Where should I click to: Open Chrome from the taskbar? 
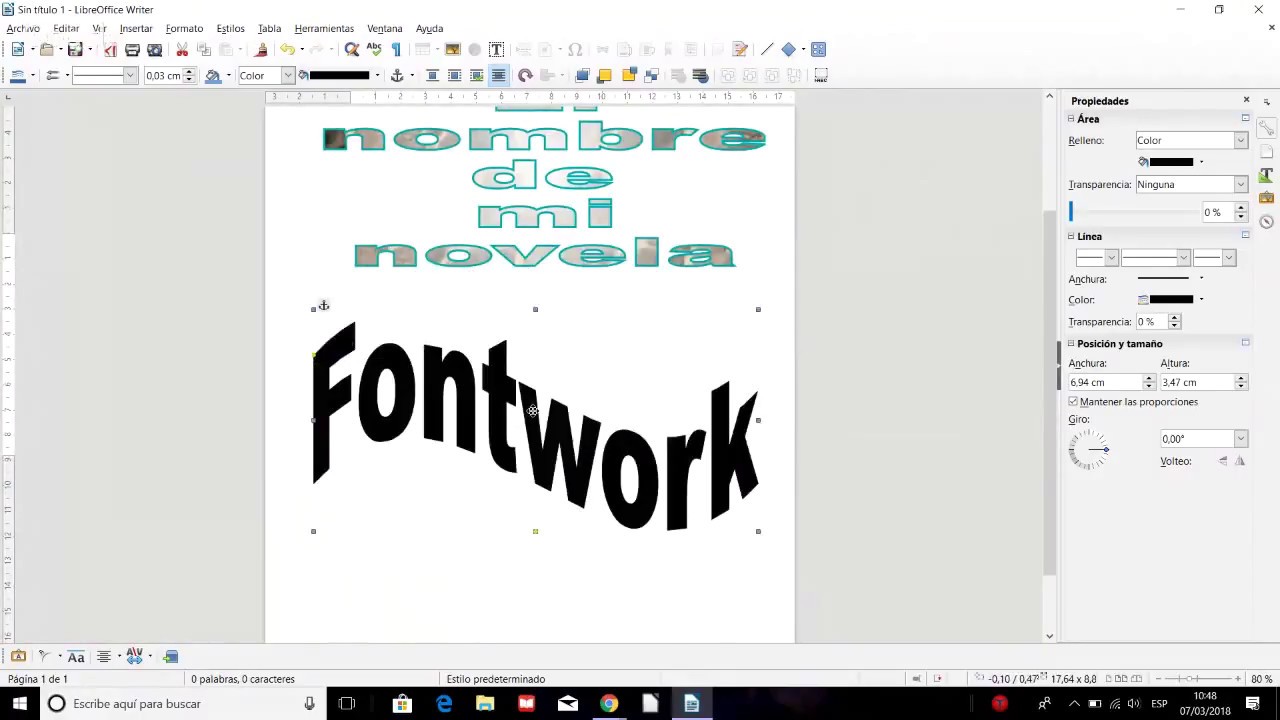[608, 703]
